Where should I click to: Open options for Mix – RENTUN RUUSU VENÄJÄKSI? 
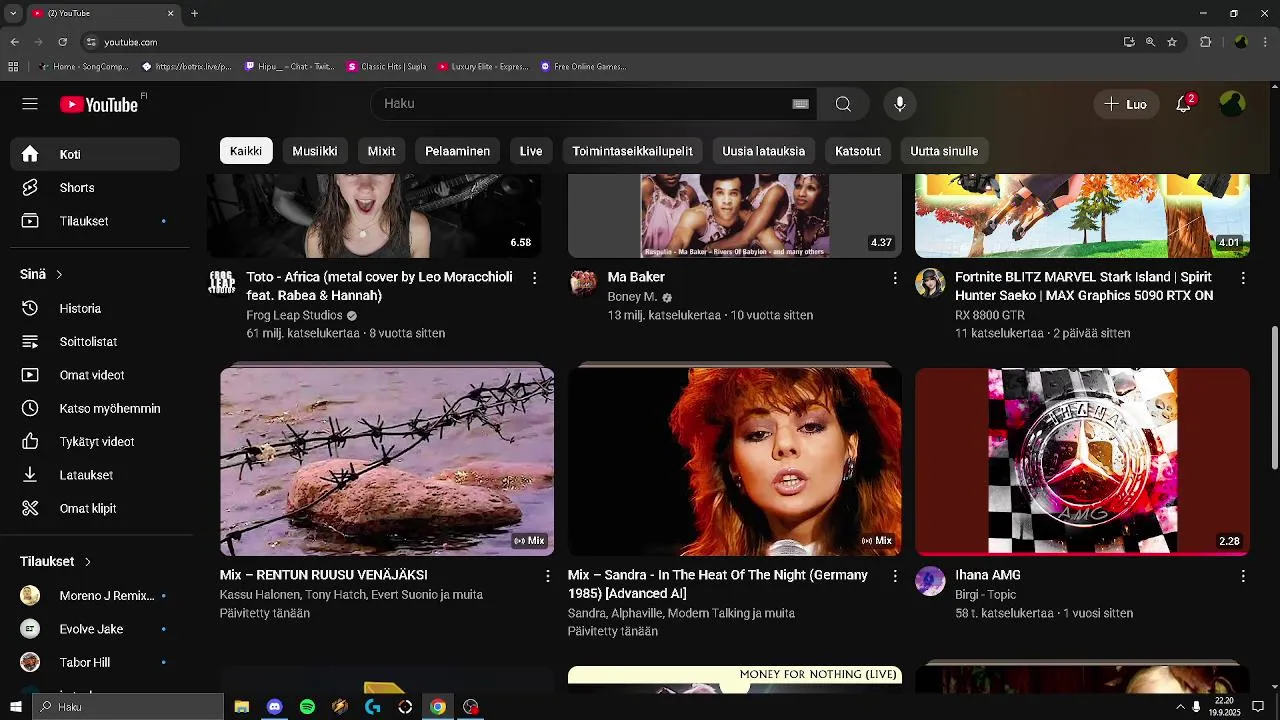pos(547,576)
